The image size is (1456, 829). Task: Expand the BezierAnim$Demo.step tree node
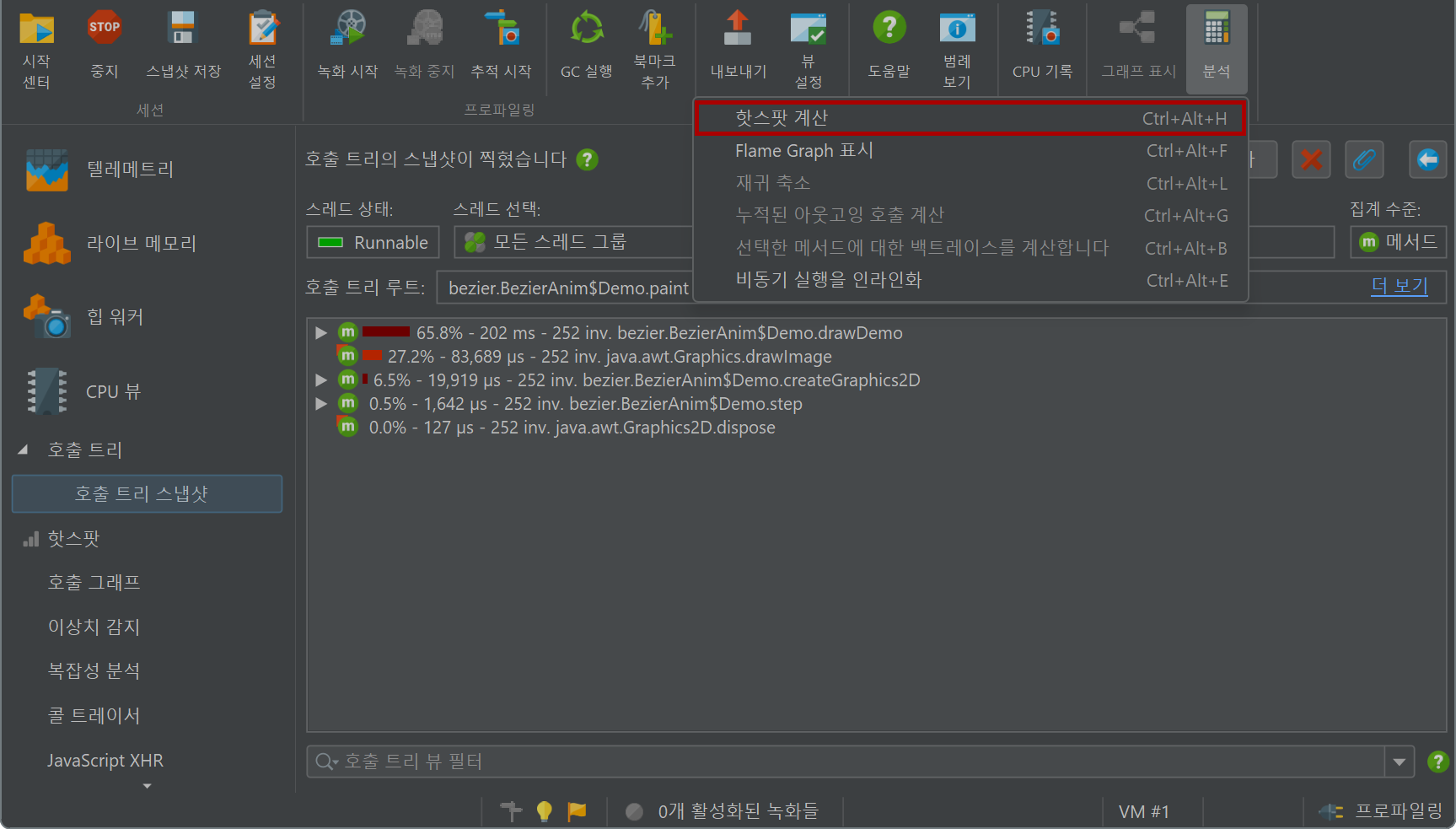coord(321,404)
